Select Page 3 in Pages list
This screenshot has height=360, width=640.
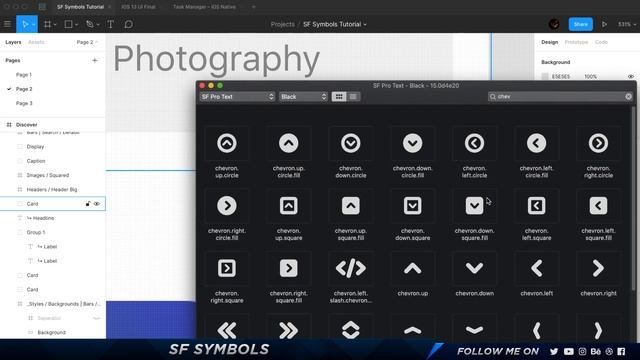click(24, 103)
